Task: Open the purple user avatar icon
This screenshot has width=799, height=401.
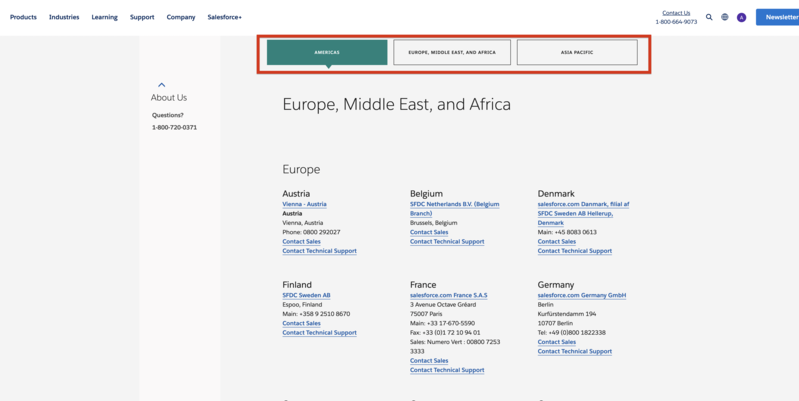Action: pyautogui.click(x=741, y=17)
